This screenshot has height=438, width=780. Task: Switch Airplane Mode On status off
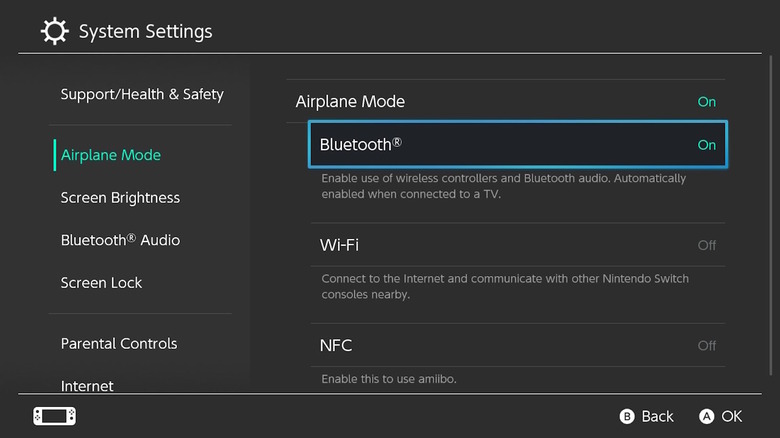706,102
